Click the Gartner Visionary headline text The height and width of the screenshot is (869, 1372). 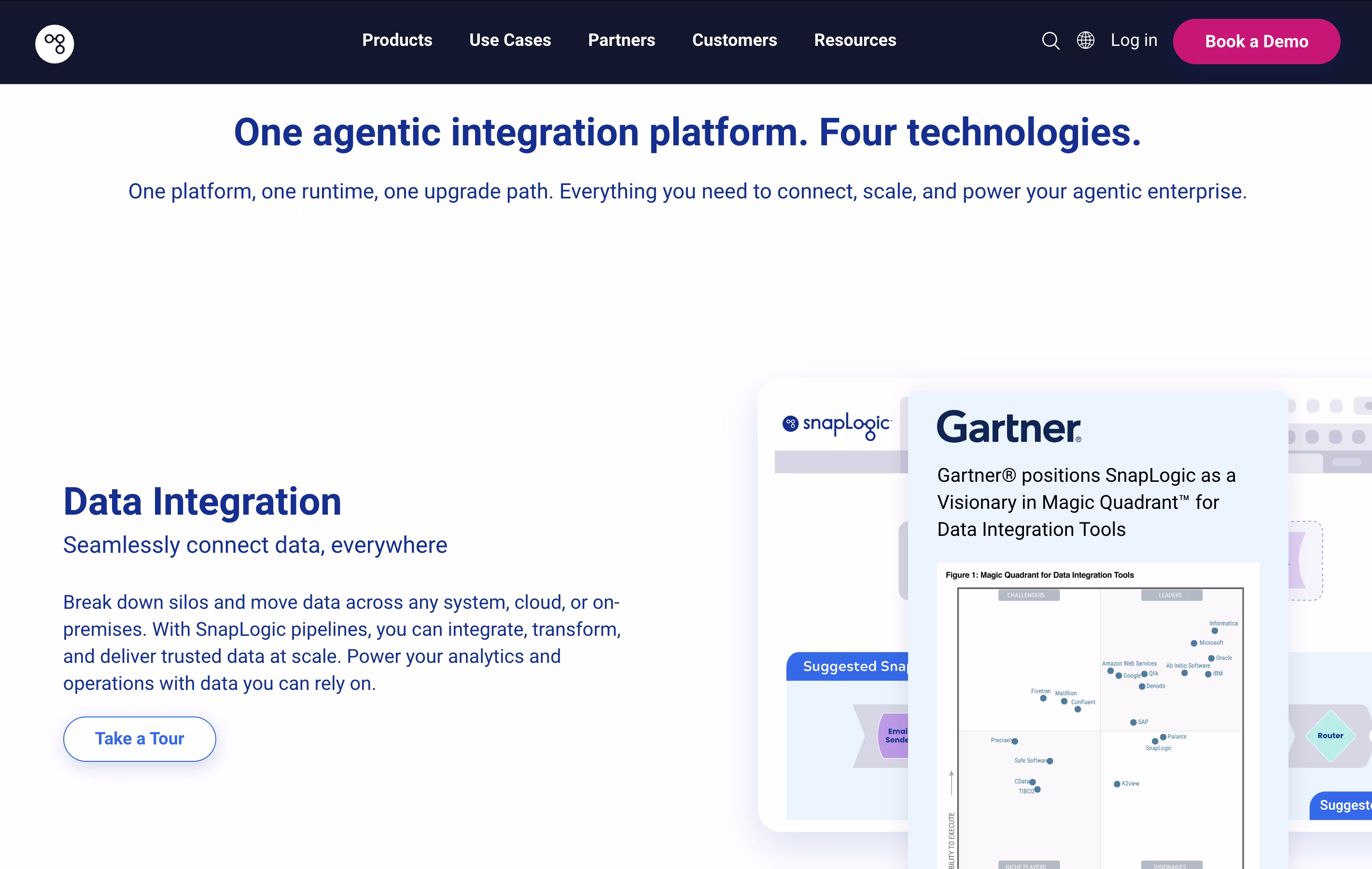(1085, 502)
